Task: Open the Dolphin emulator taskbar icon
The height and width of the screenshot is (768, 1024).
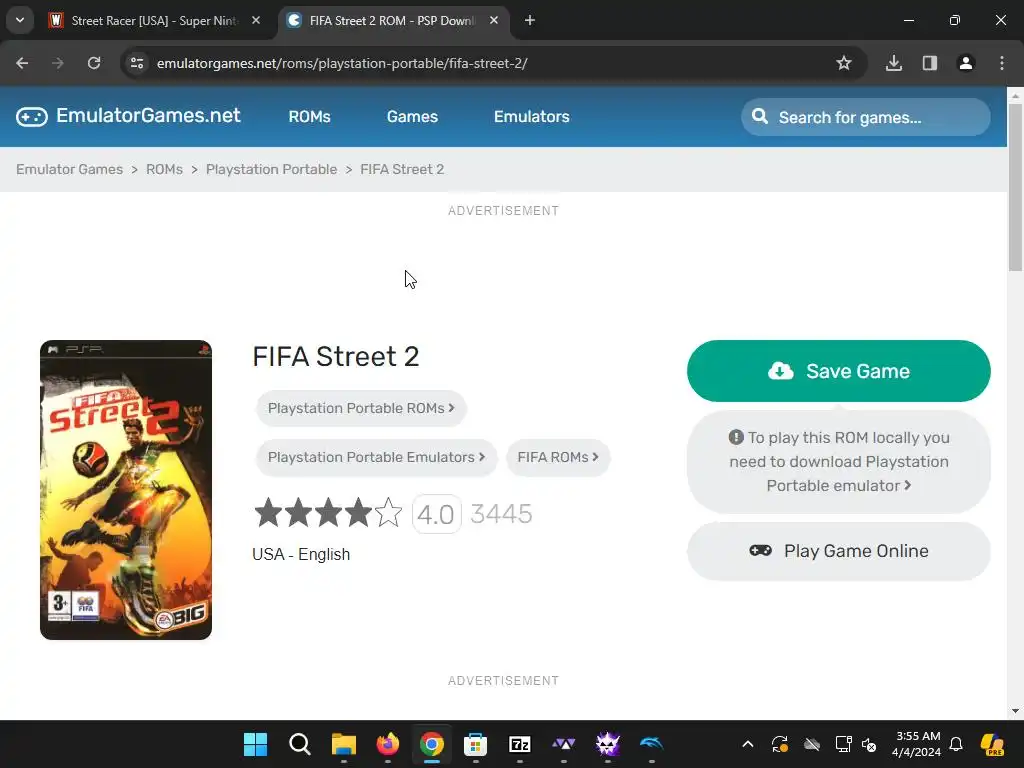Action: point(652,744)
